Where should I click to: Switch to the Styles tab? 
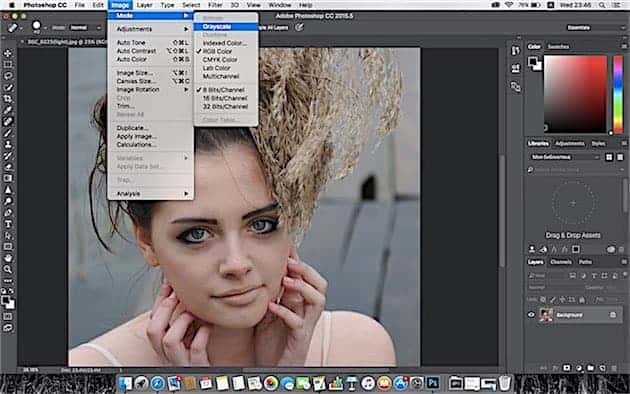point(598,143)
